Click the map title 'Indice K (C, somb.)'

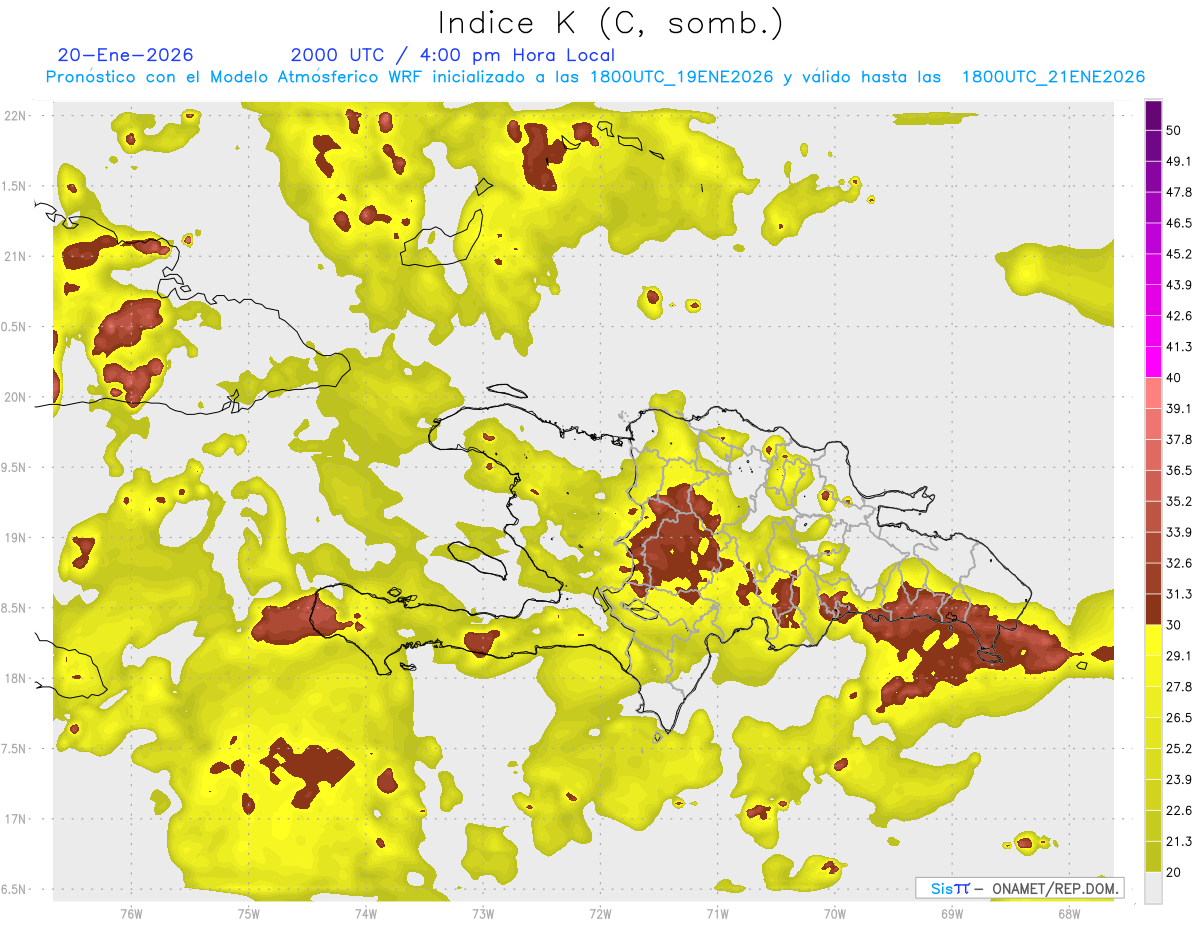tap(611, 23)
